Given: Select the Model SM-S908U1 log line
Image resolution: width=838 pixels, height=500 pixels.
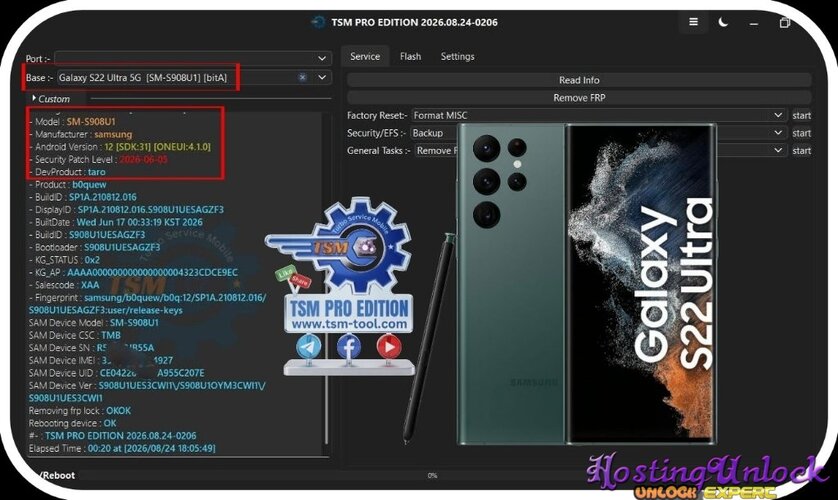Looking at the screenshot, I should [x=72, y=122].
